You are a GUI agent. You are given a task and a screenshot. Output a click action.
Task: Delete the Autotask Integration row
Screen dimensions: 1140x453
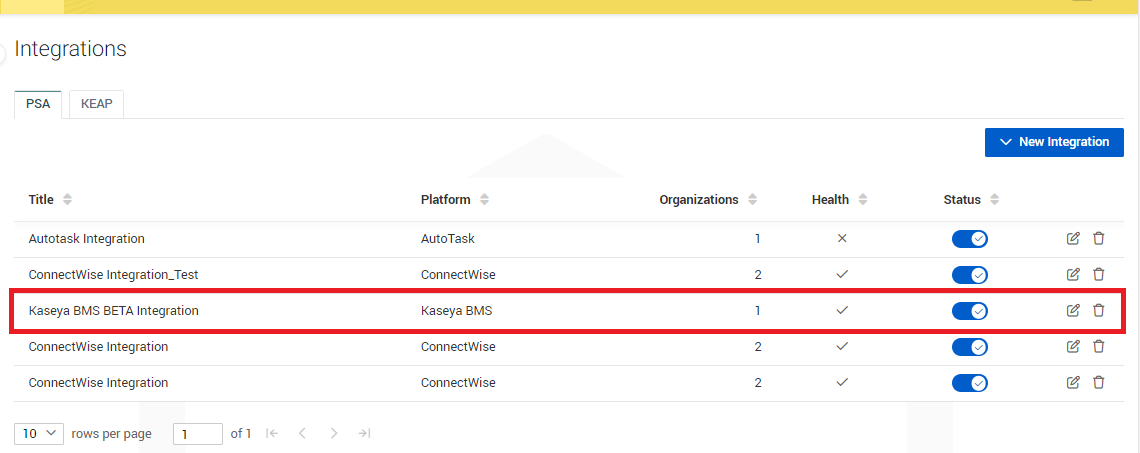1098,239
